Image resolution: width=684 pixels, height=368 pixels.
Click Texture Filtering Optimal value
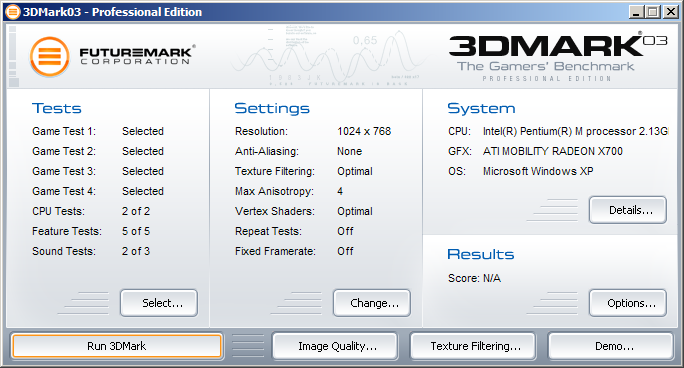[x=355, y=171]
